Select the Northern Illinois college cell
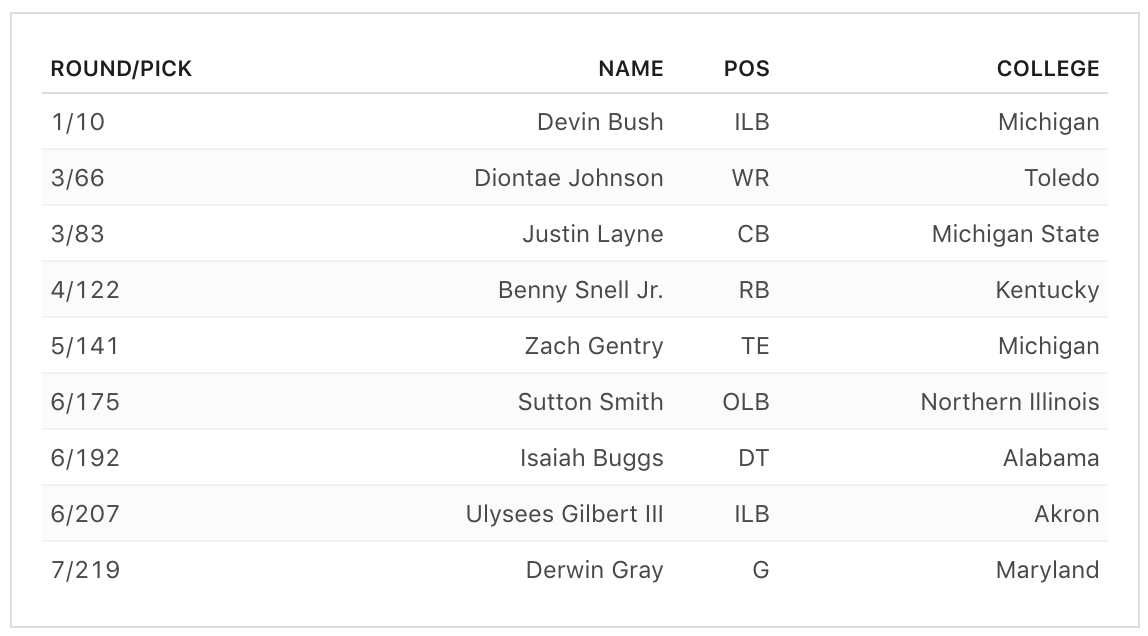Image resolution: width=1148 pixels, height=636 pixels. point(1009,402)
